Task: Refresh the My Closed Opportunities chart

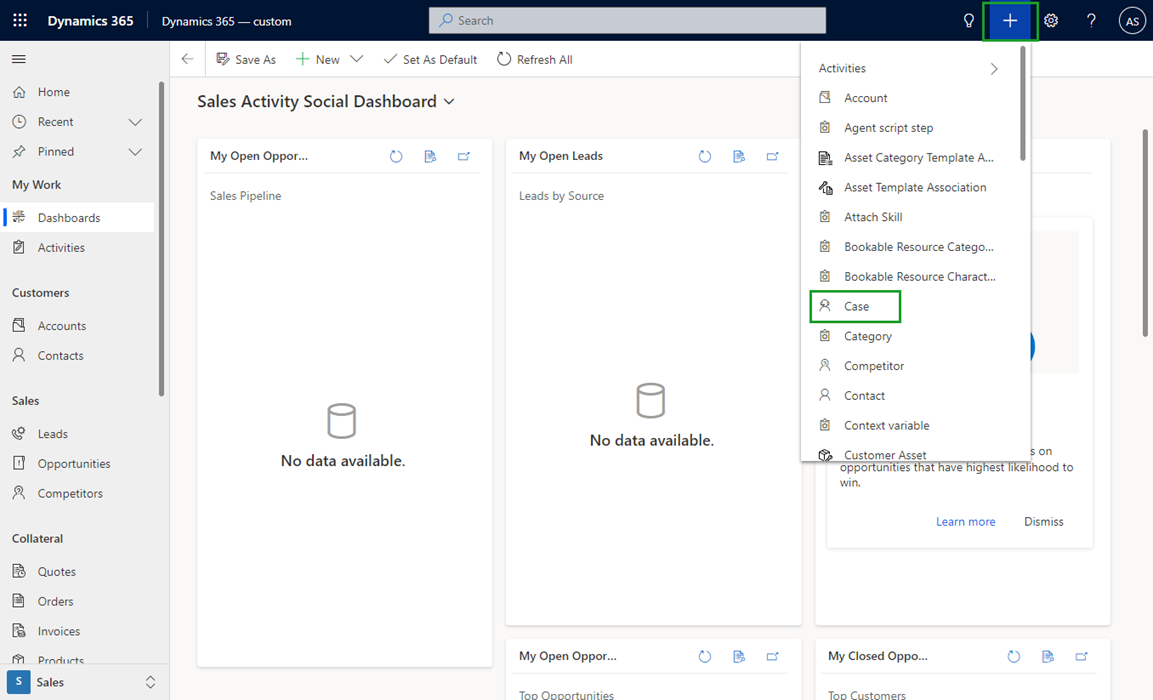Action: tap(1013, 656)
